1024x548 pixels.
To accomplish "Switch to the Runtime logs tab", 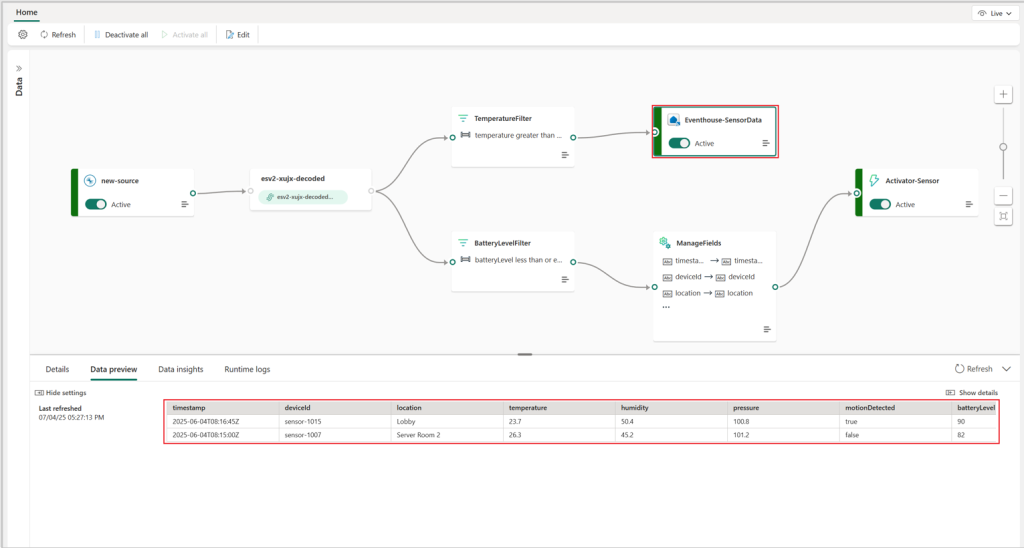I will click(x=247, y=369).
